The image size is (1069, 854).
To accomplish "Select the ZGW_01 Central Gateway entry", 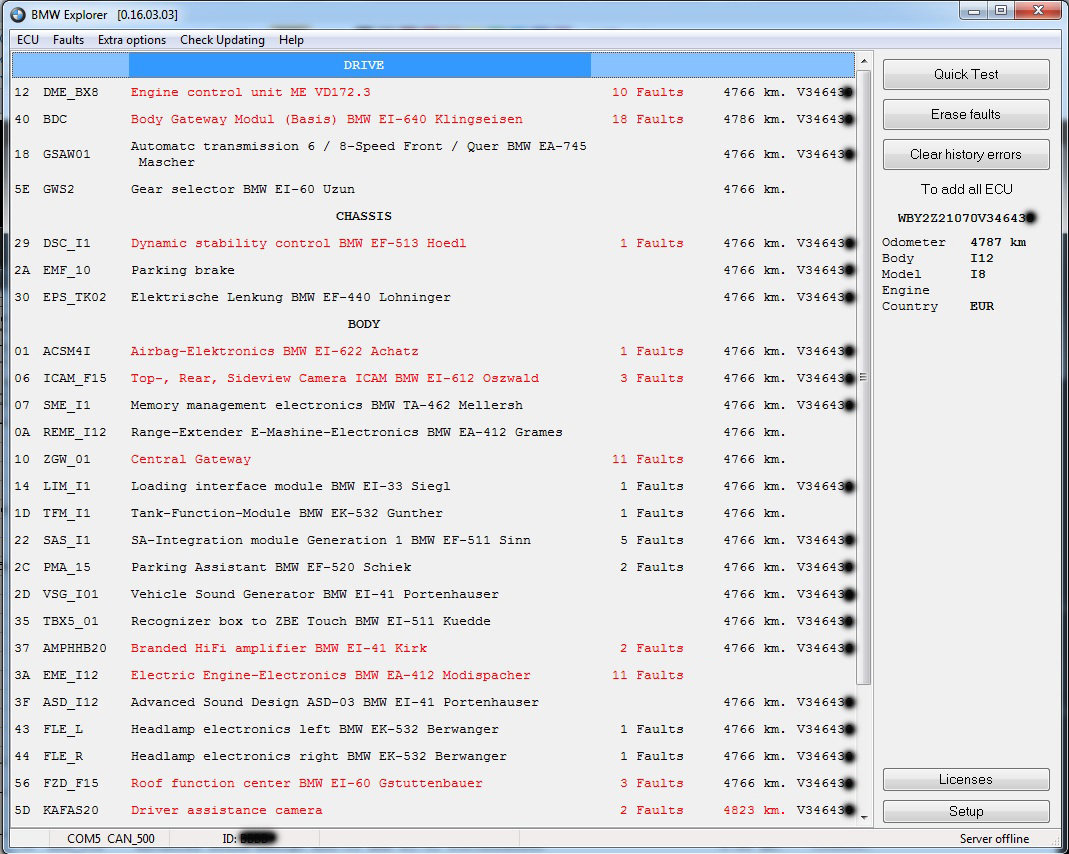I will pyautogui.click(x=191, y=459).
